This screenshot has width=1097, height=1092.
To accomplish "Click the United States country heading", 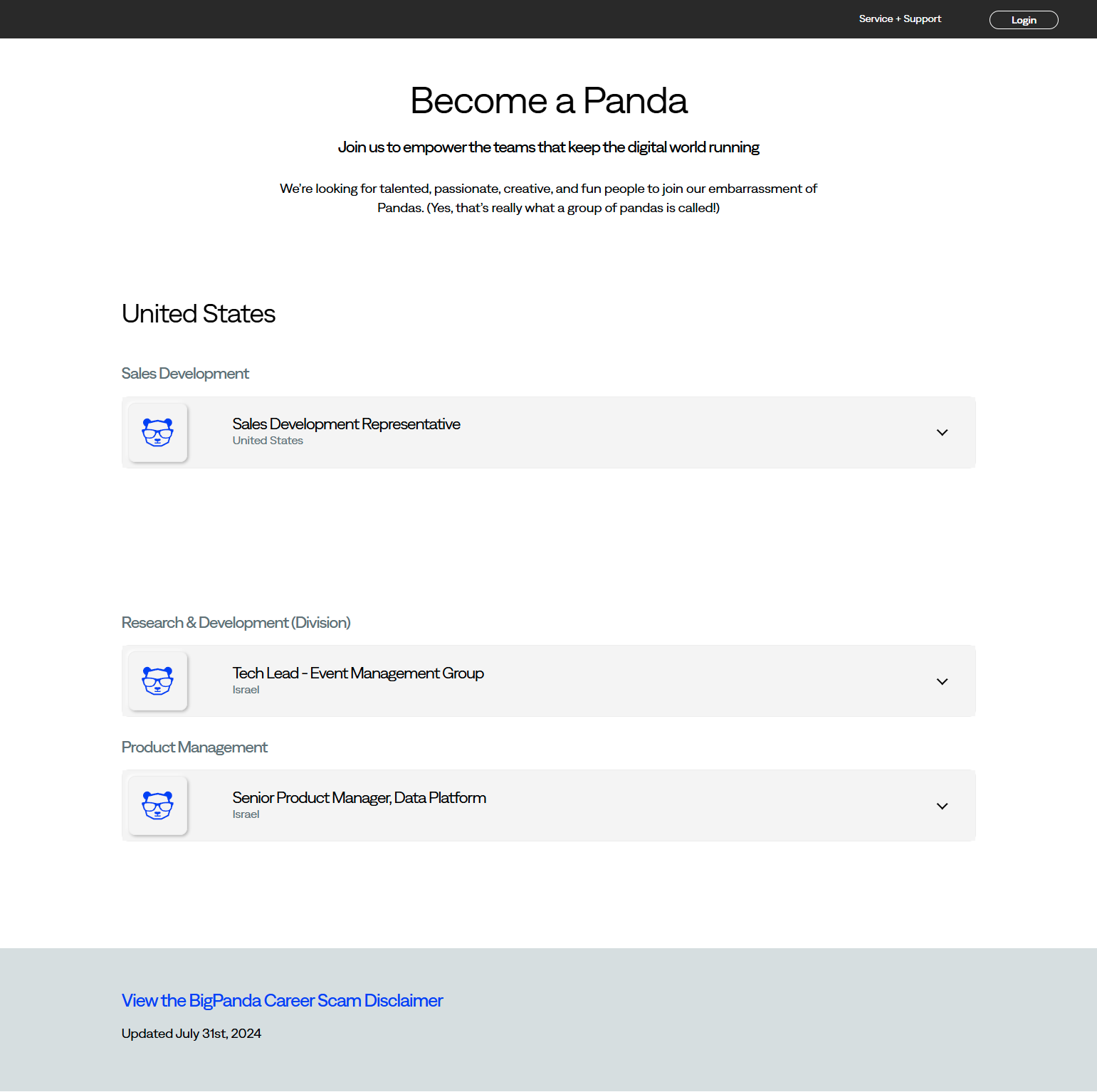I will click(198, 313).
